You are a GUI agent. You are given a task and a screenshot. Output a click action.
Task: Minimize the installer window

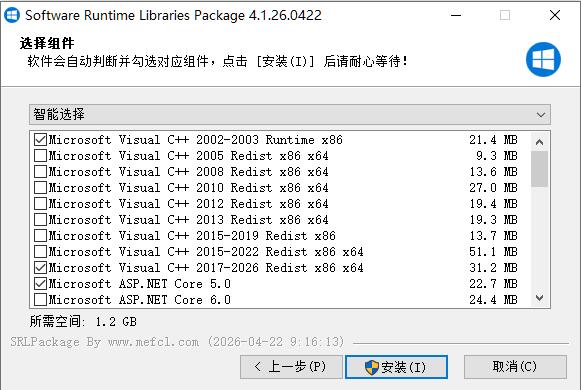[x=456, y=15]
